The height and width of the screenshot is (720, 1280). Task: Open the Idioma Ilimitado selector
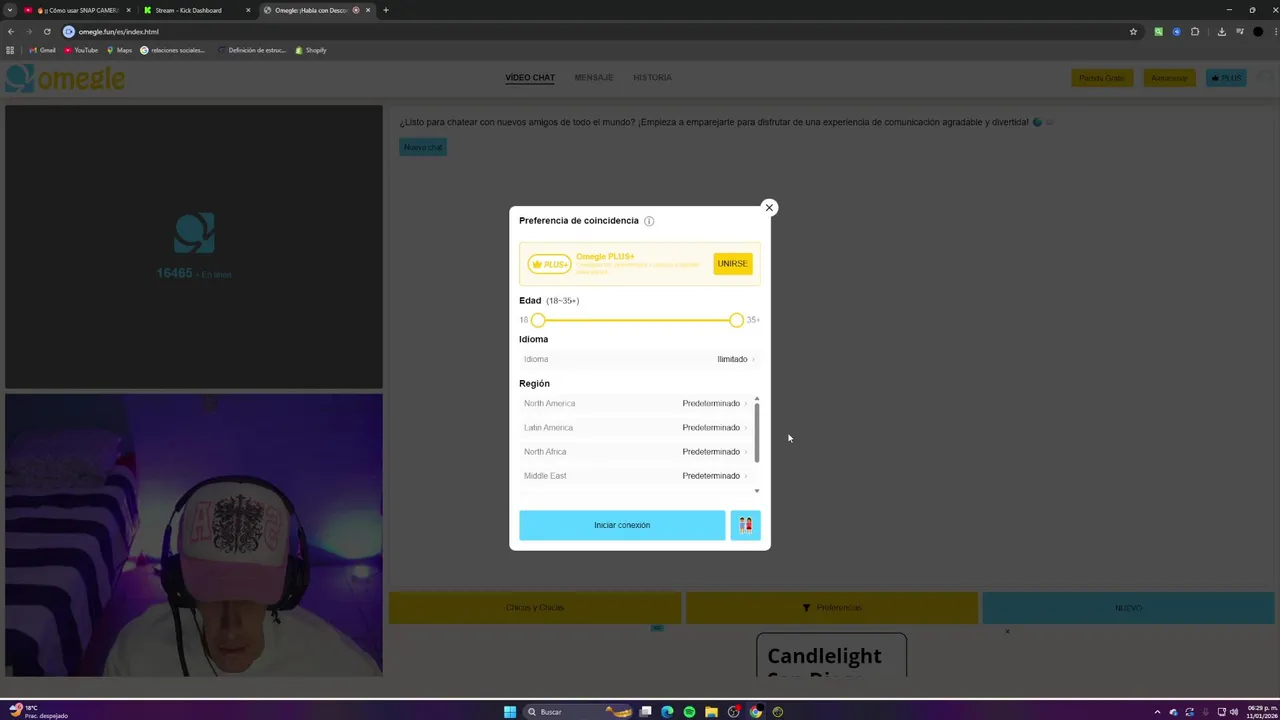[x=639, y=359]
